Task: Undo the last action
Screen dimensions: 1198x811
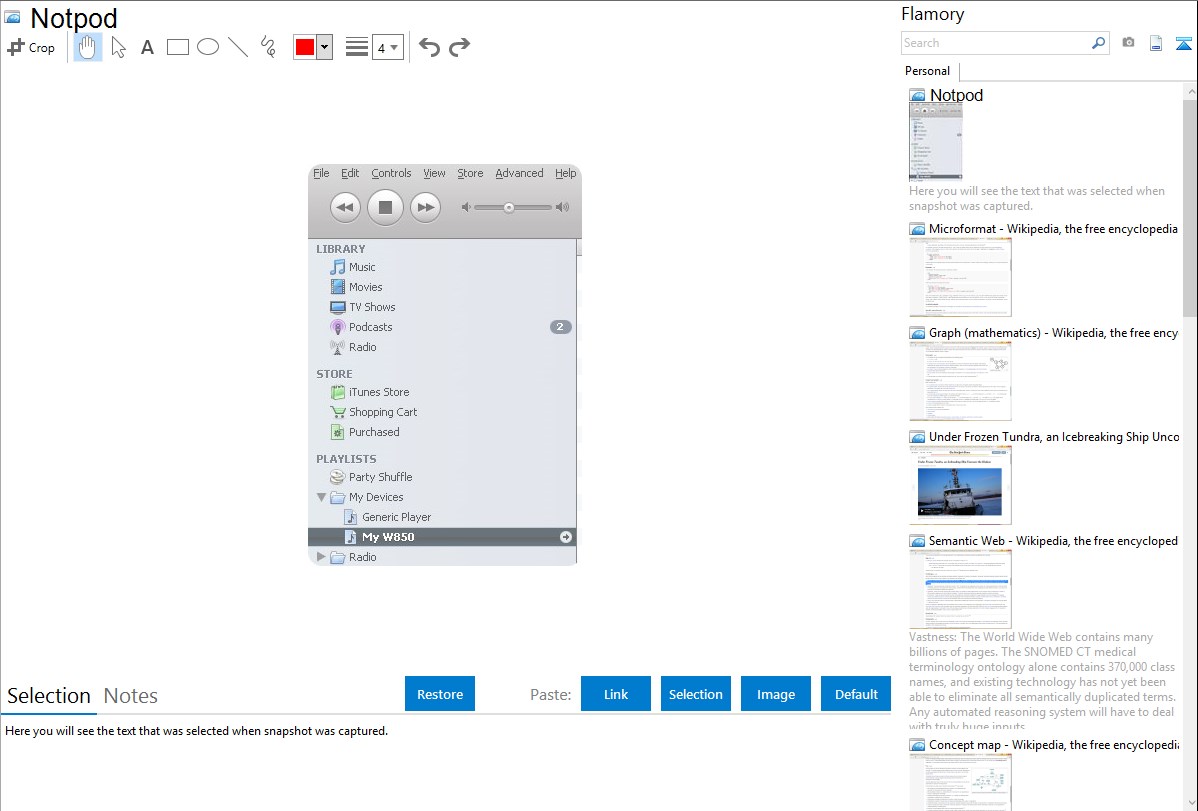Action: point(429,47)
